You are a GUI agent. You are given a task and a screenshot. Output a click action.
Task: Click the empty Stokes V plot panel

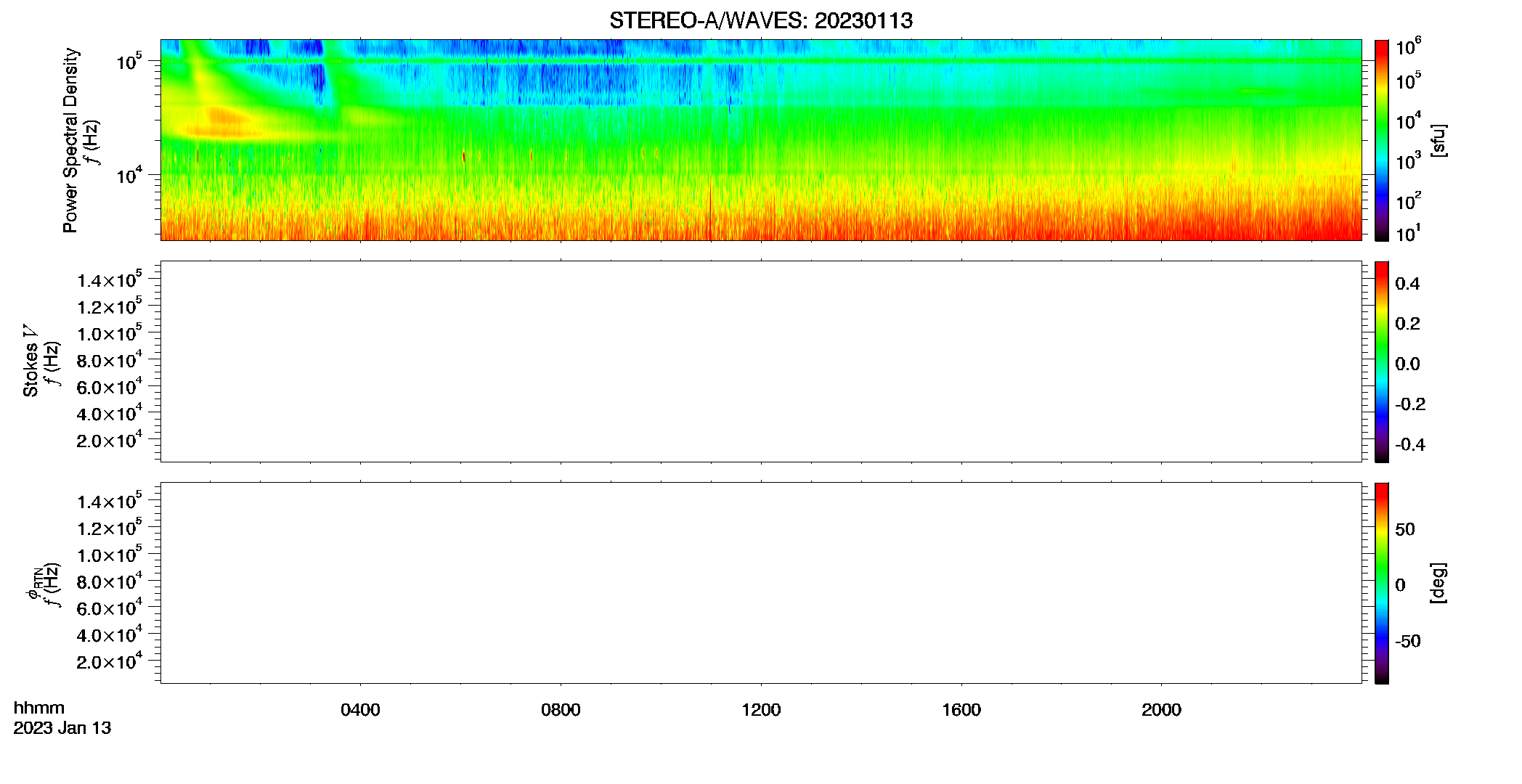pyautogui.click(x=761, y=362)
